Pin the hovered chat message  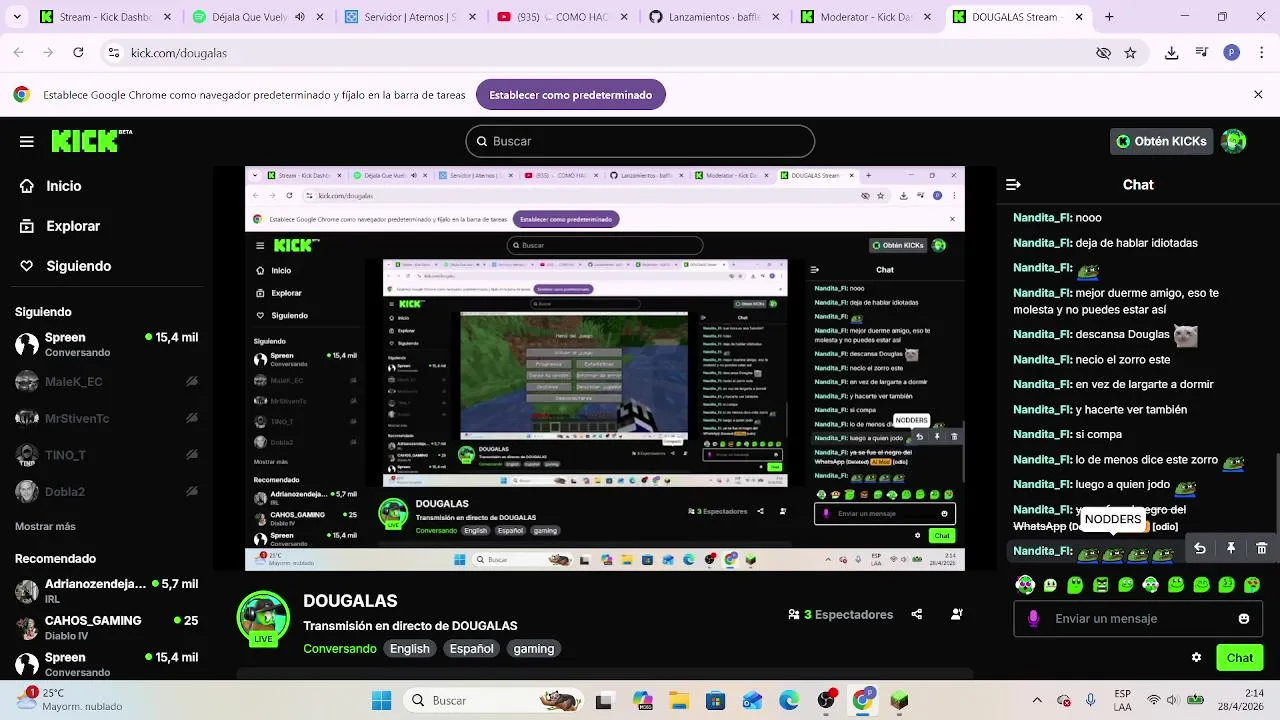click(1231, 548)
